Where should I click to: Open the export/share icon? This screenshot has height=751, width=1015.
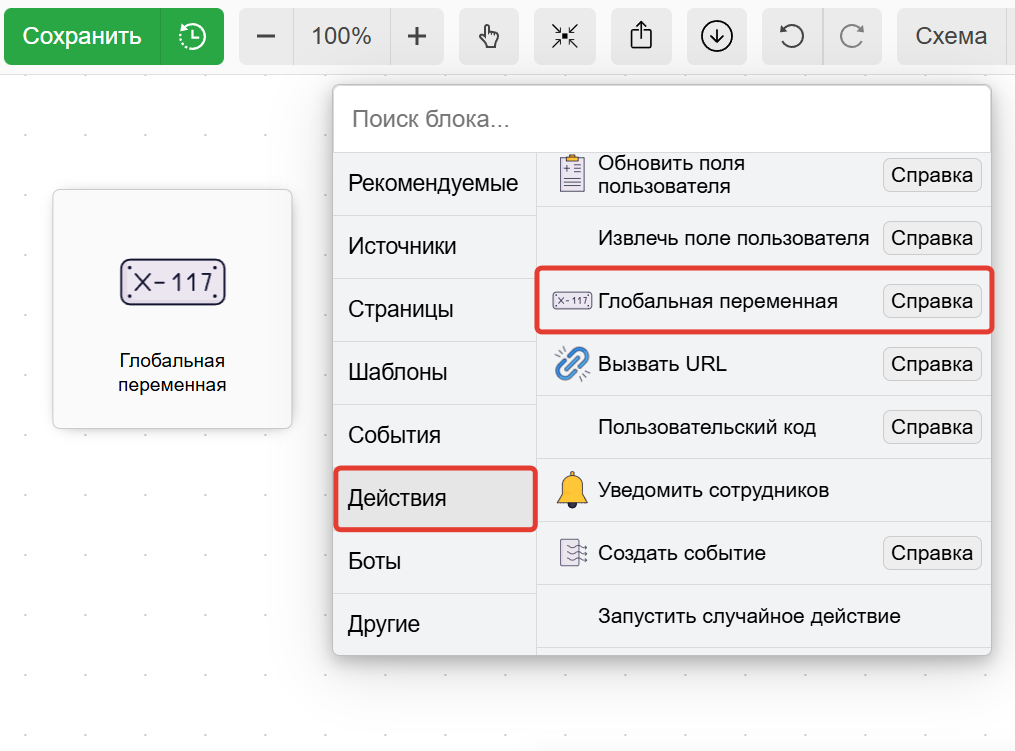coord(641,36)
